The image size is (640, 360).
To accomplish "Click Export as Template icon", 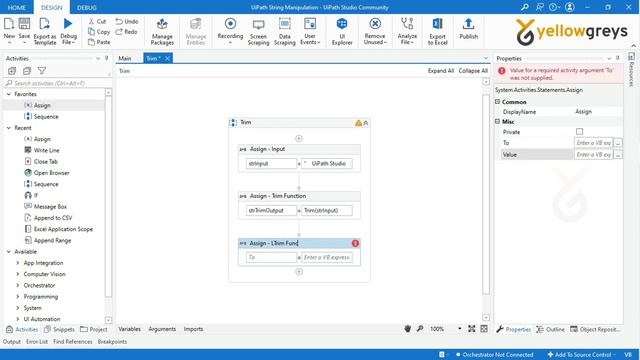I will point(44,24).
